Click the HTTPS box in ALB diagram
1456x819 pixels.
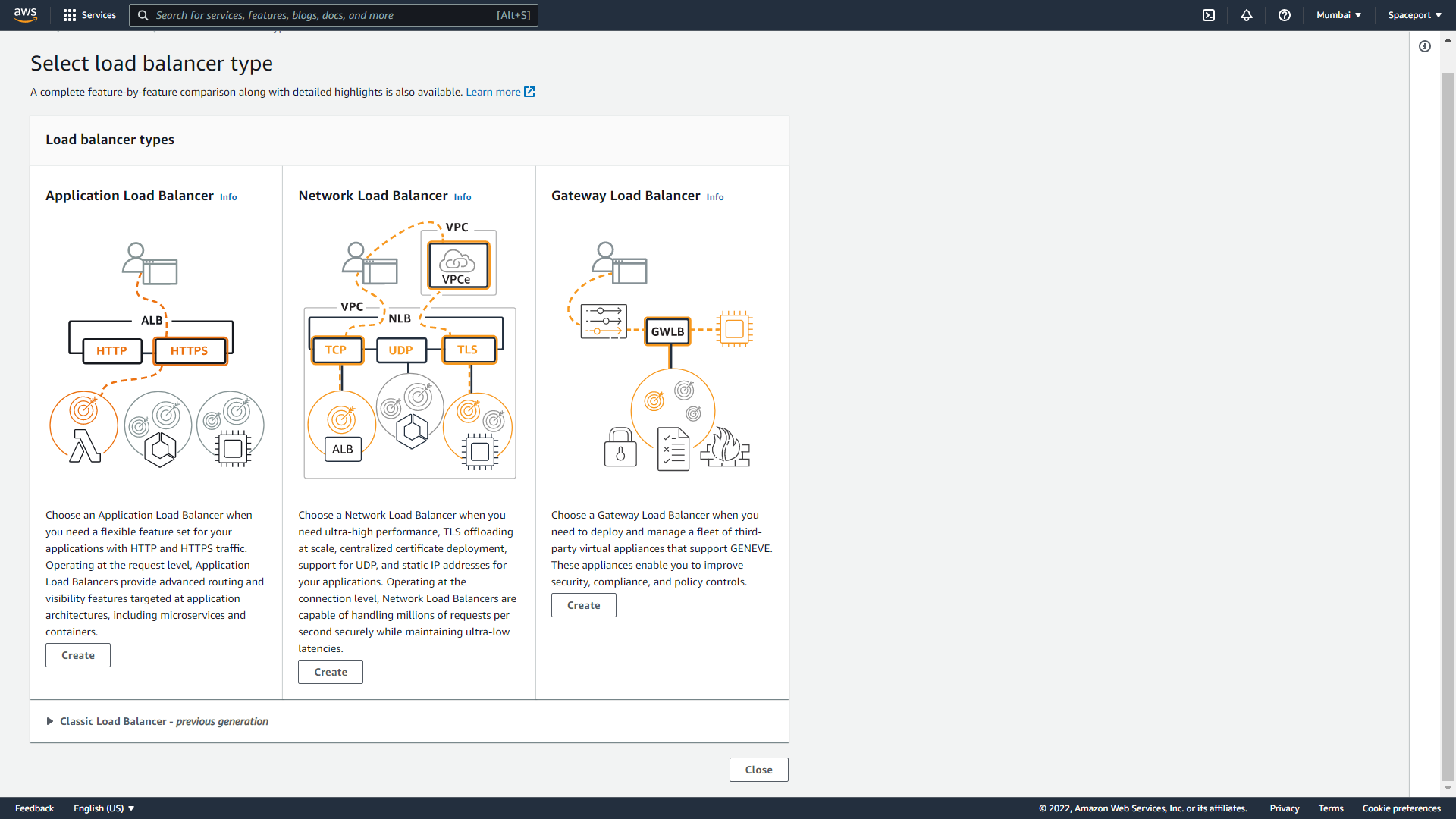(190, 351)
